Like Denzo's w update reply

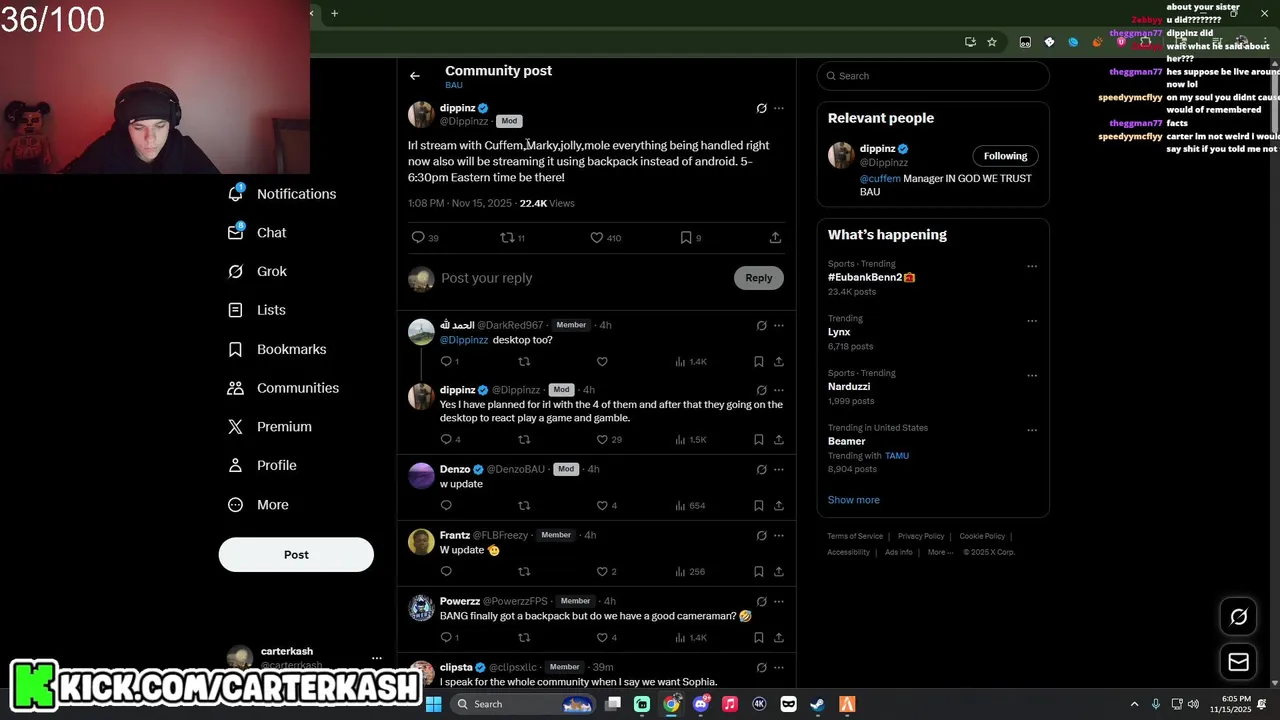click(606, 506)
